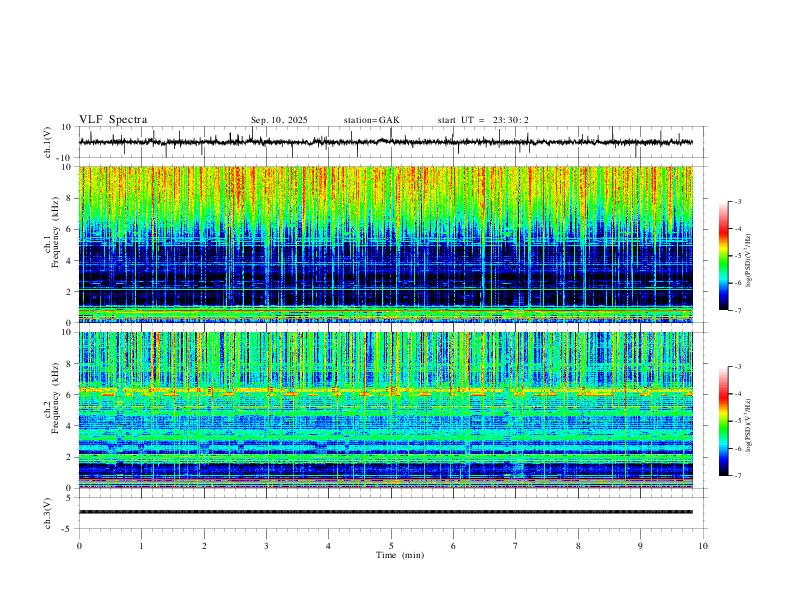Click the time axis tick label "1"

(x=141, y=546)
